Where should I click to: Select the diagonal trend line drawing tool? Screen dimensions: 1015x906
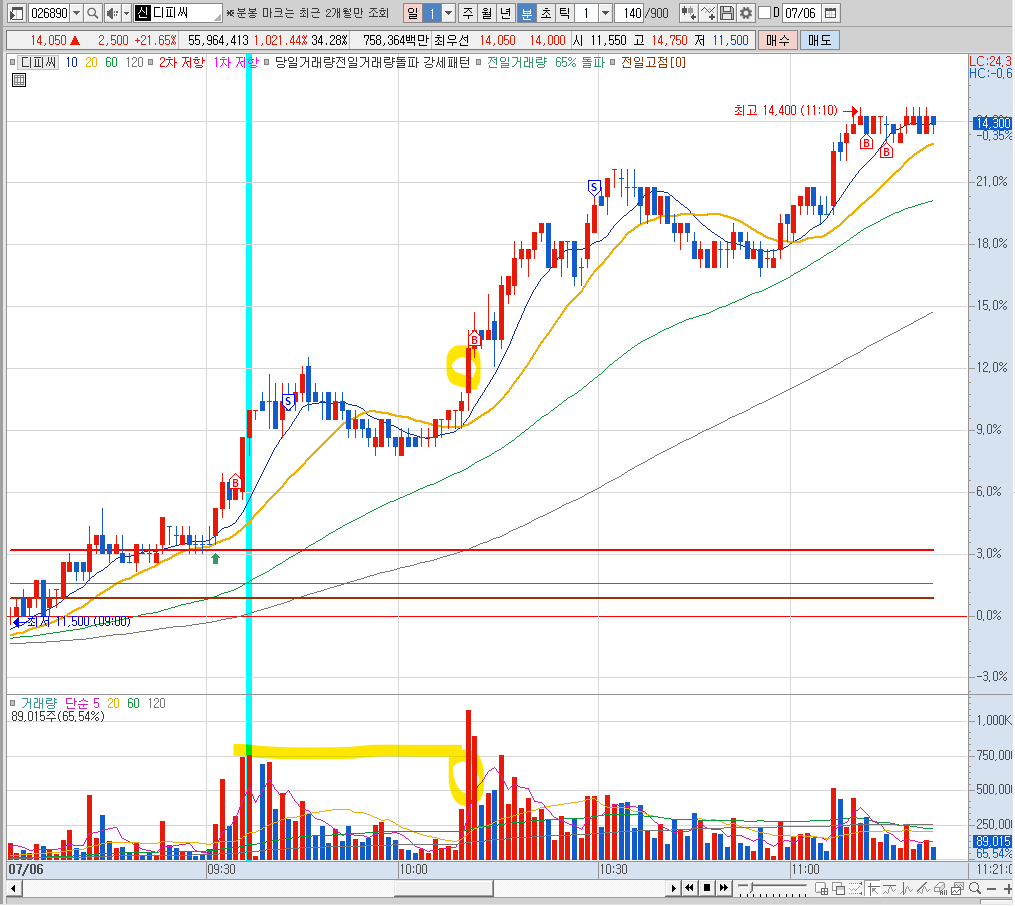coord(923,888)
